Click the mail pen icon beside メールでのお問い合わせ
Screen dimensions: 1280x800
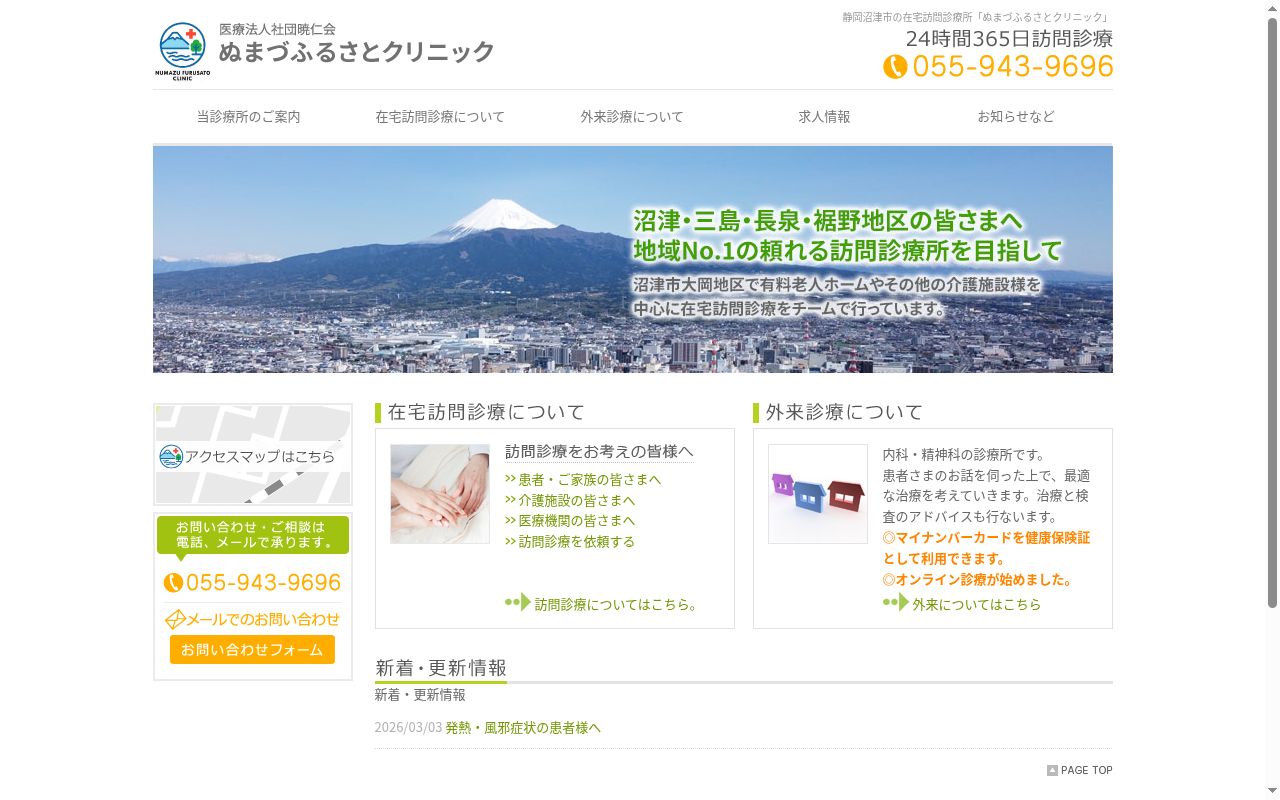tap(175, 620)
